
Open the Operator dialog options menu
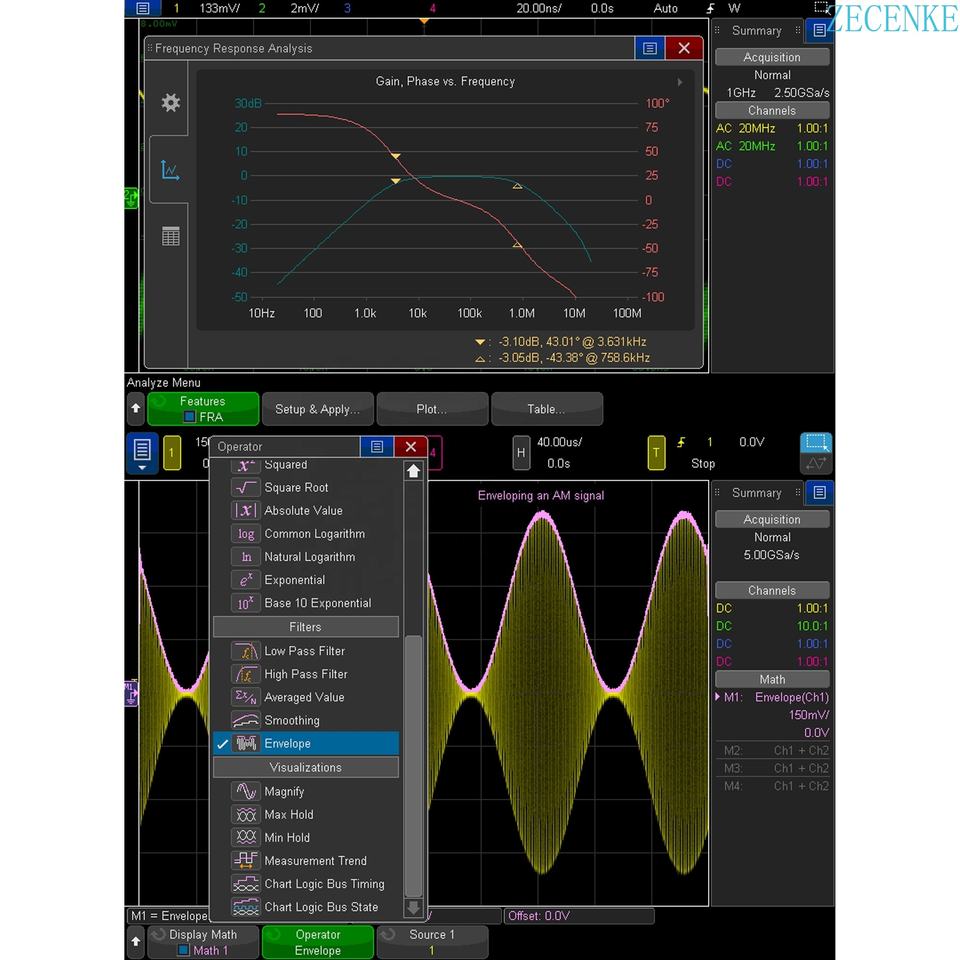pyautogui.click(x=376, y=447)
